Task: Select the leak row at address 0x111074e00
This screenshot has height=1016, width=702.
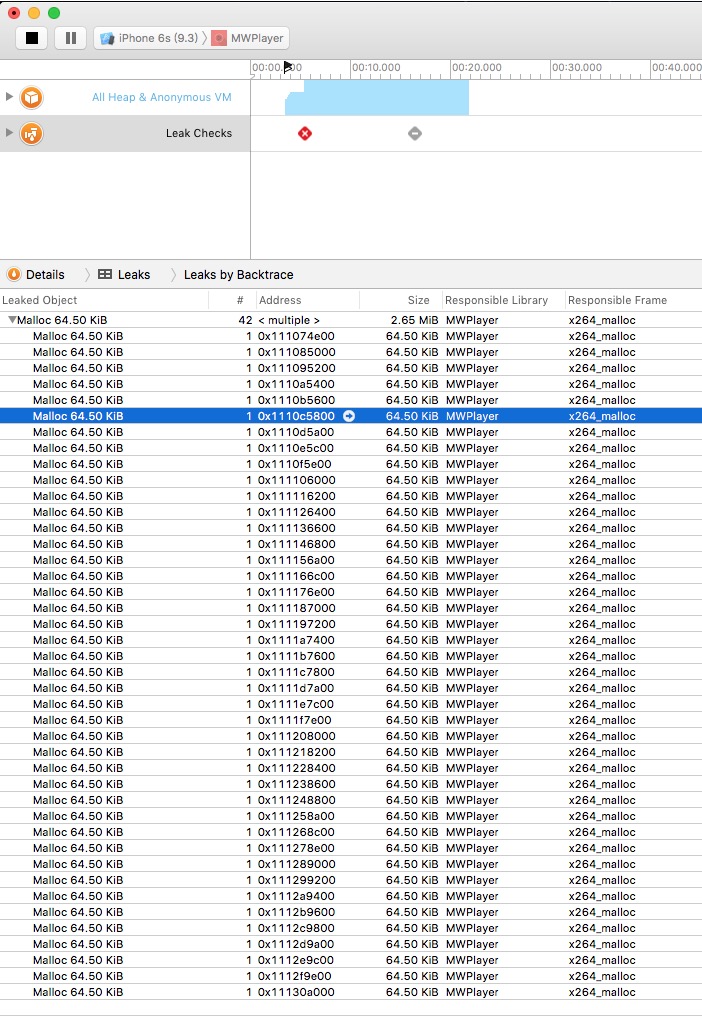Action: pos(351,336)
